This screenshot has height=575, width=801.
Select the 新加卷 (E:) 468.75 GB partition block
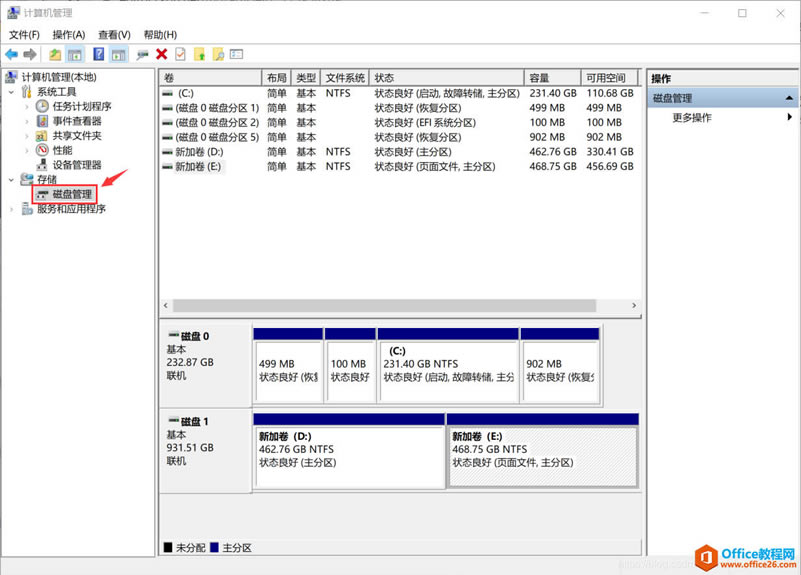click(x=543, y=451)
